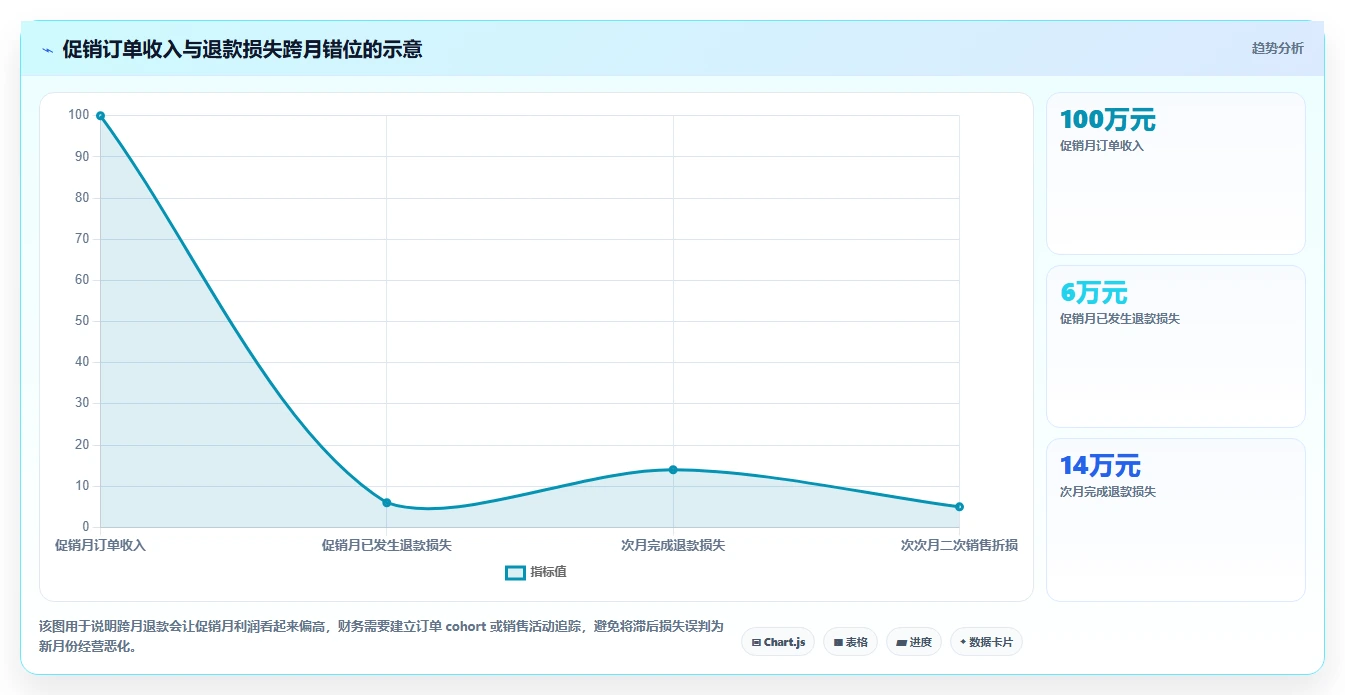This screenshot has height=695, width=1345.
Task: Click the 表格 tag icon
Action: (838, 642)
